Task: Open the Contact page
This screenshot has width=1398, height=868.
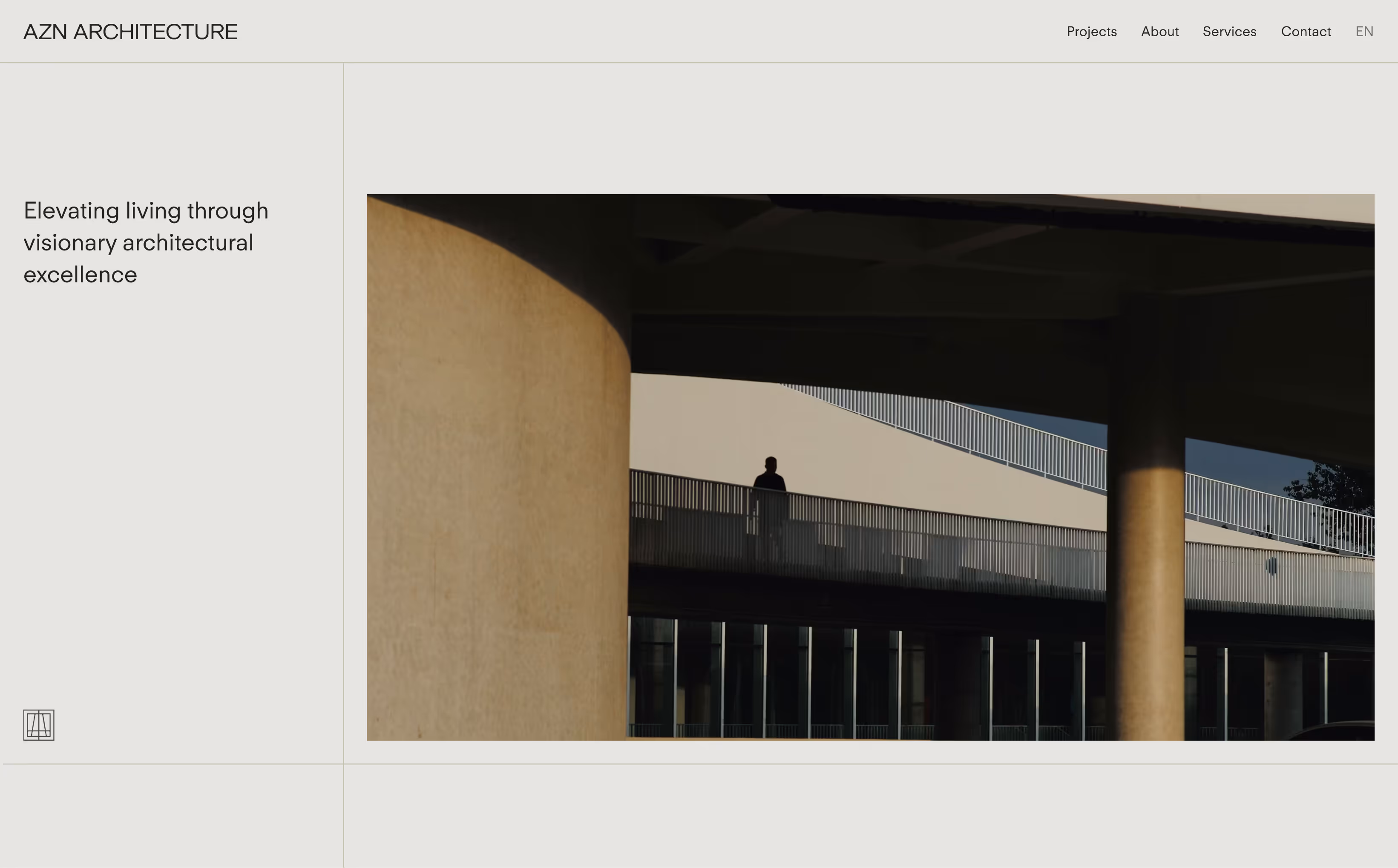Action: (1306, 32)
